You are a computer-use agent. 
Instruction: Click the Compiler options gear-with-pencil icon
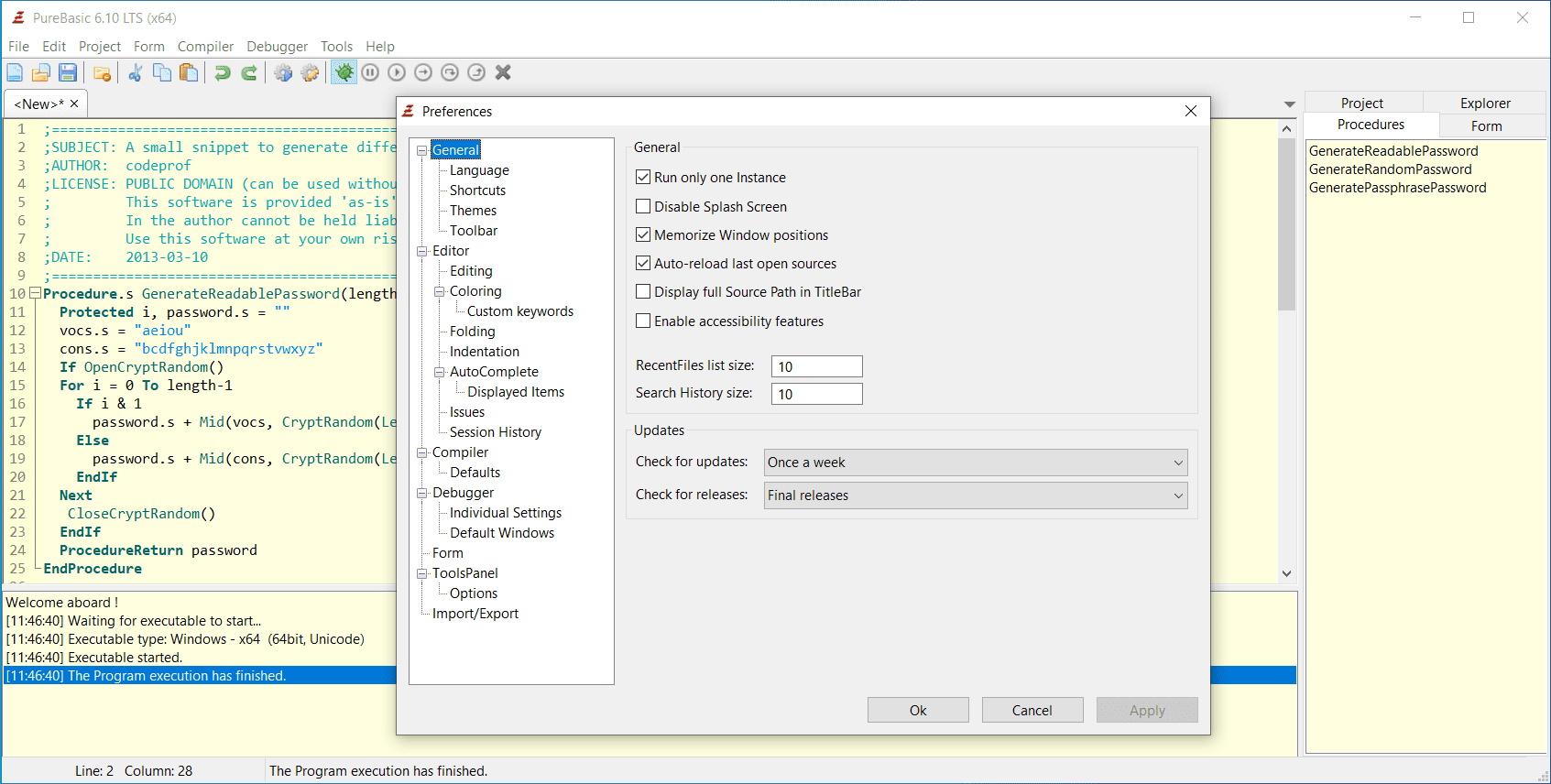[x=311, y=73]
